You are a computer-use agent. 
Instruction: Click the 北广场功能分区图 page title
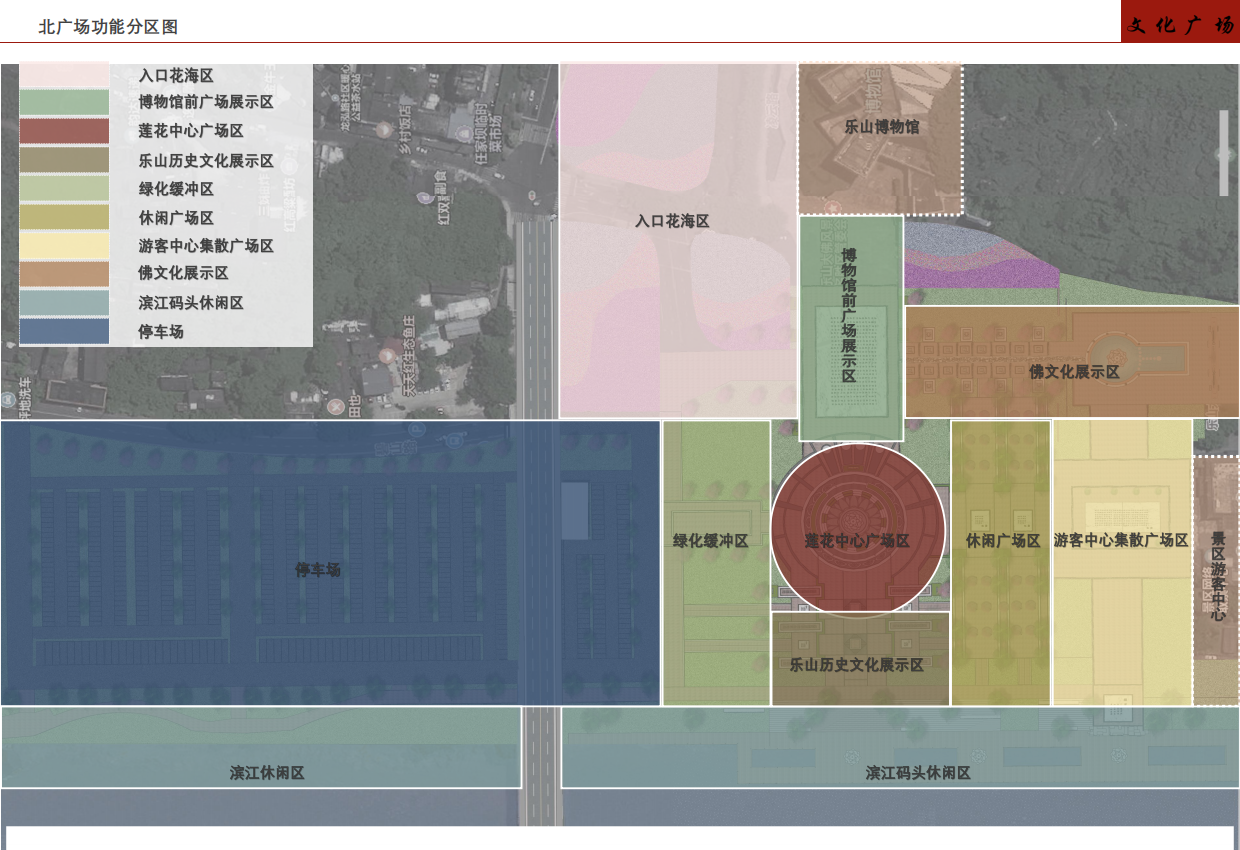[x=108, y=28]
